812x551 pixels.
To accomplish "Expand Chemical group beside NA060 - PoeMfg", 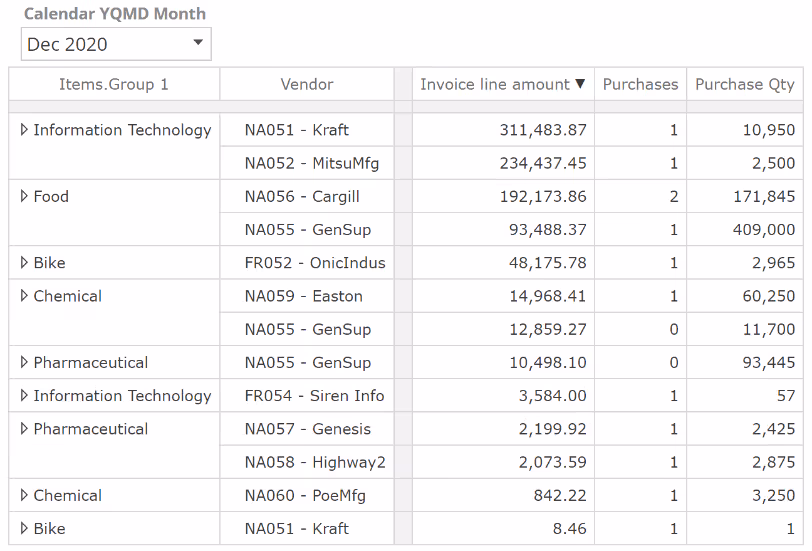I will pyautogui.click(x=24, y=495).
